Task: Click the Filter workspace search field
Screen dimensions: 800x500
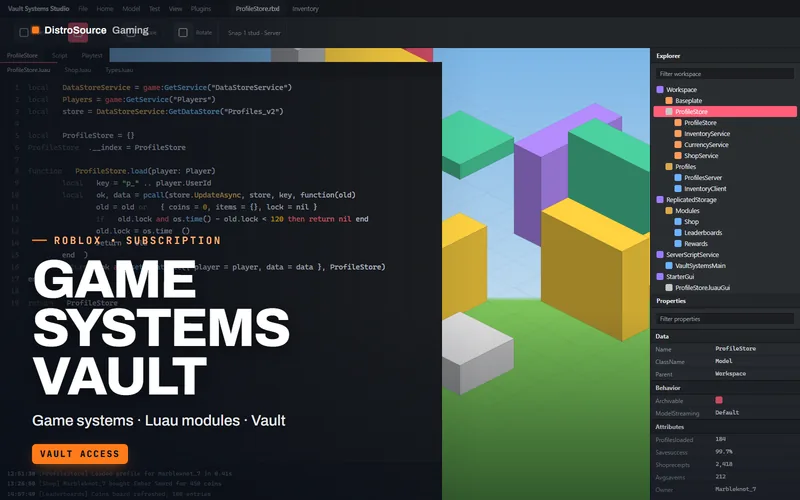Action: coord(724,74)
